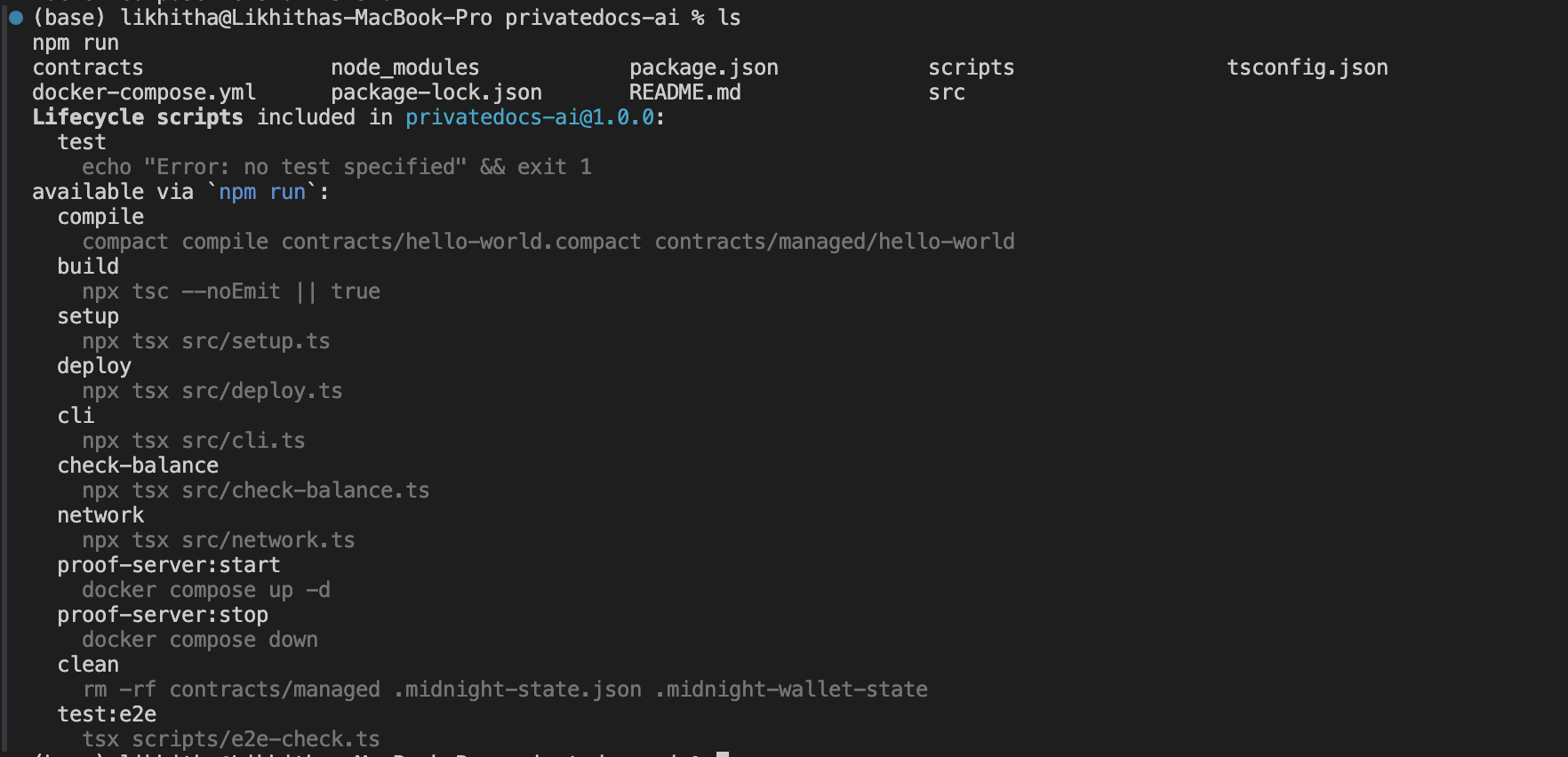
Task: Click the src/setup.ts path
Action: coord(256,341)
